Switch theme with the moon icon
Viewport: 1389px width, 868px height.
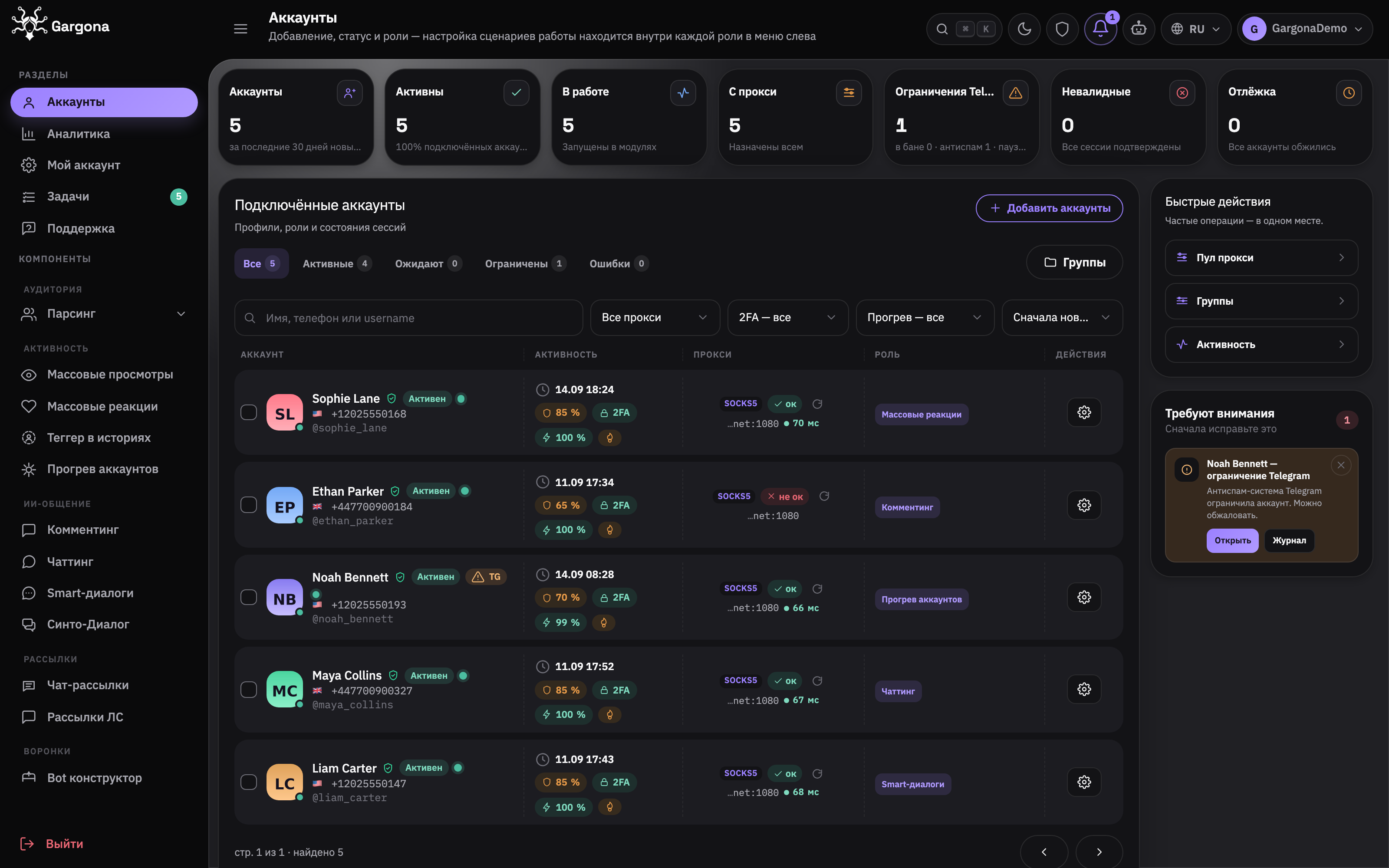click(x=1024, y=29)
